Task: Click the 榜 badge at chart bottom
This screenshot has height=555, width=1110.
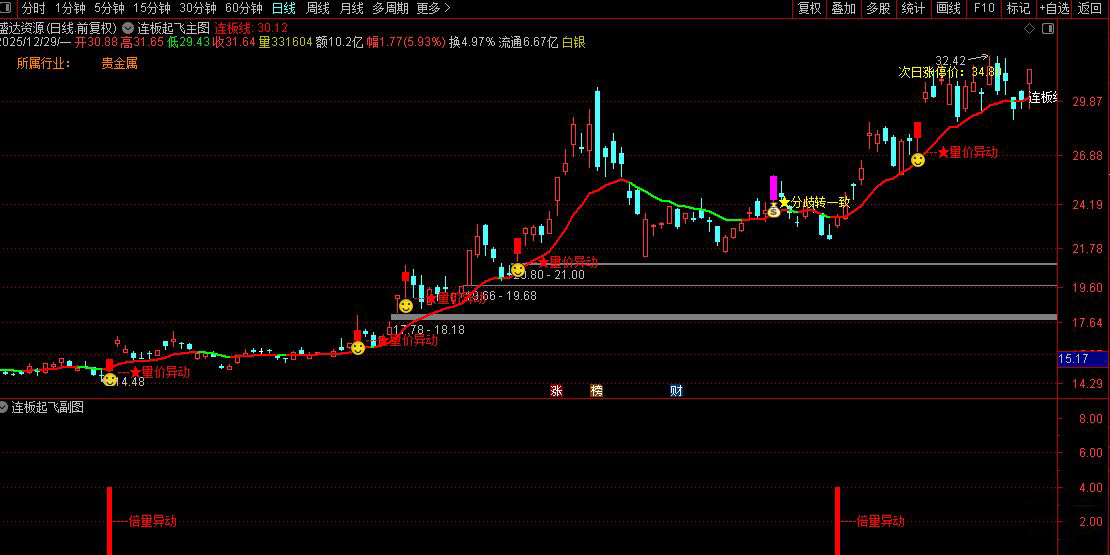Action: coord(596,390)
